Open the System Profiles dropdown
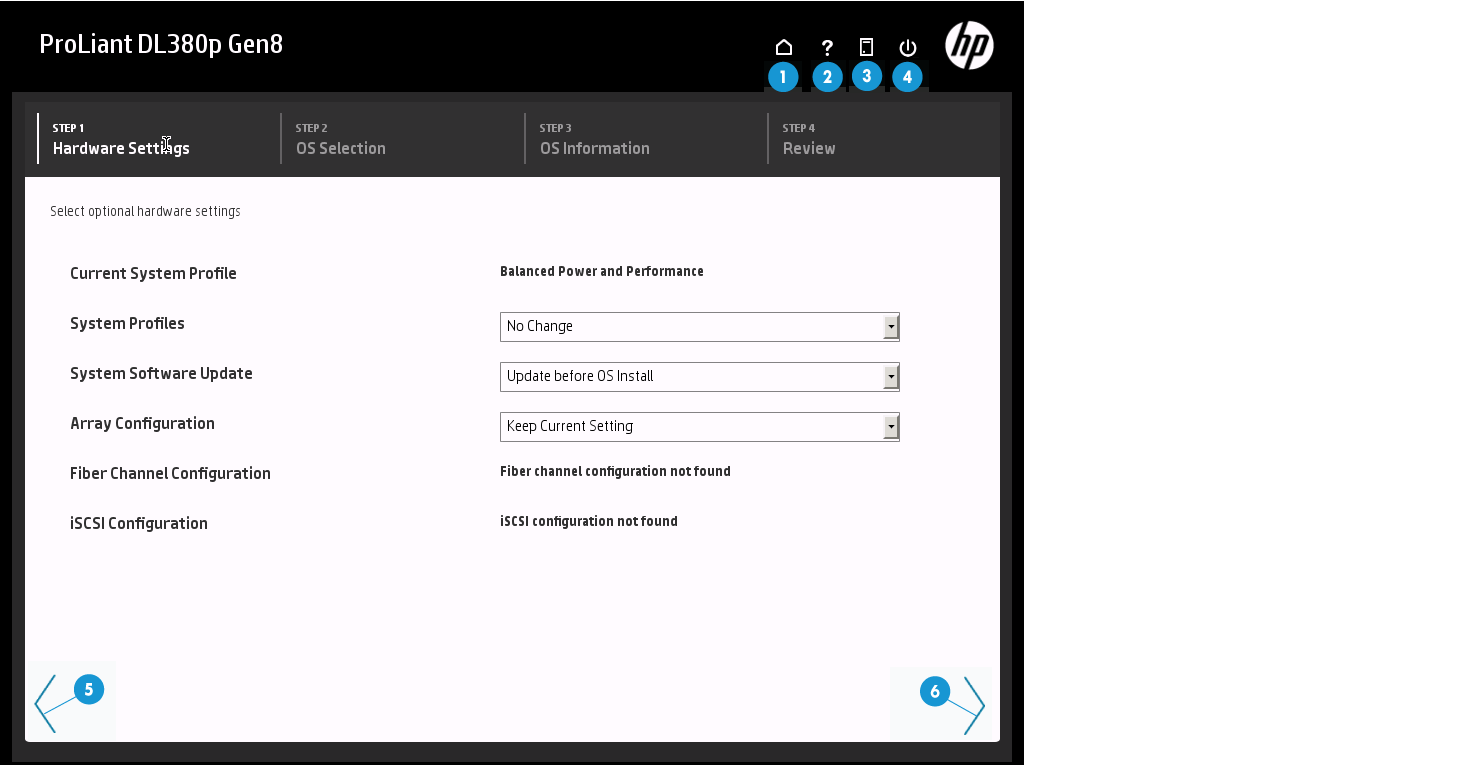Image resolution: width=1484 pixels, height=765 pixels. click(x=700, y=327)
